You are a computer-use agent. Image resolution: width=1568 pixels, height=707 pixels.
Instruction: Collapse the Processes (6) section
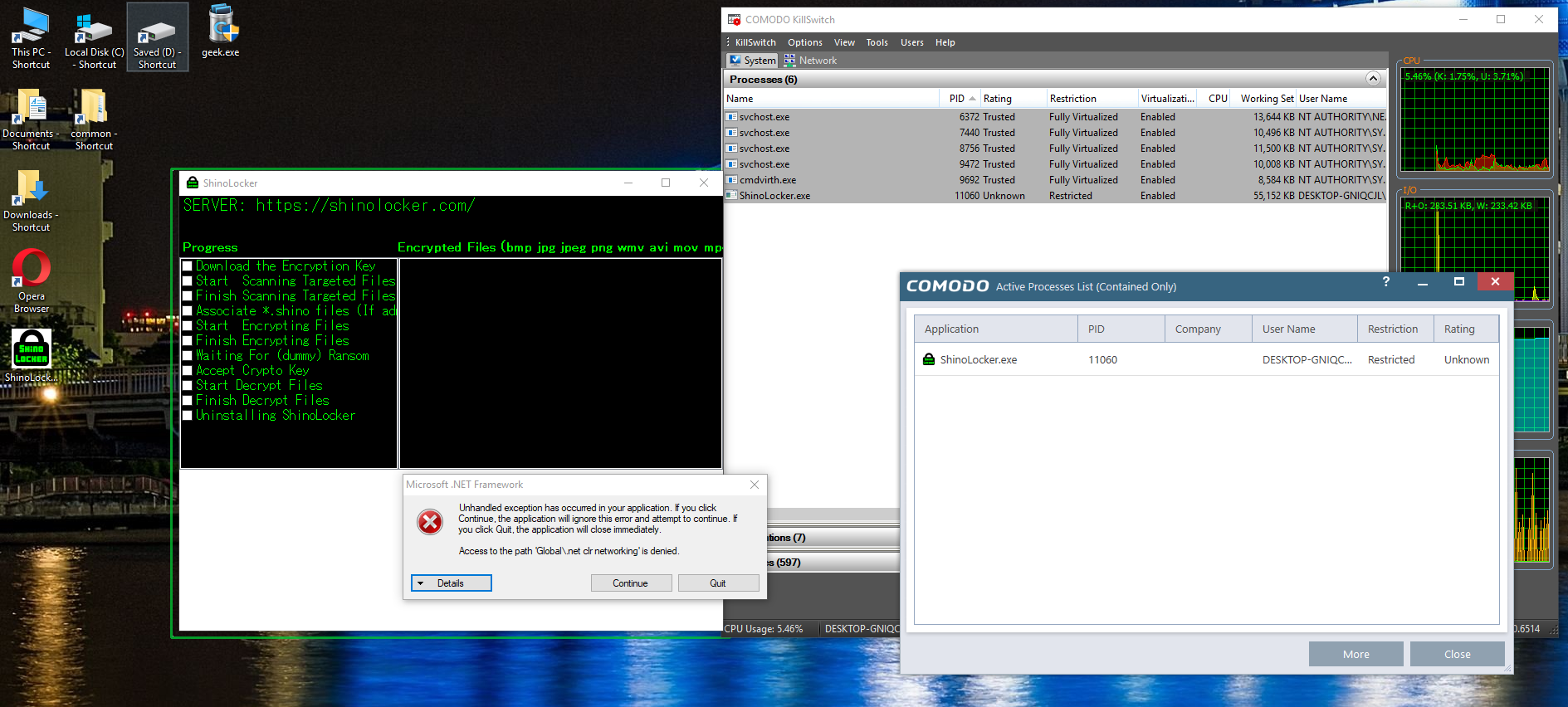[1373, 79]
